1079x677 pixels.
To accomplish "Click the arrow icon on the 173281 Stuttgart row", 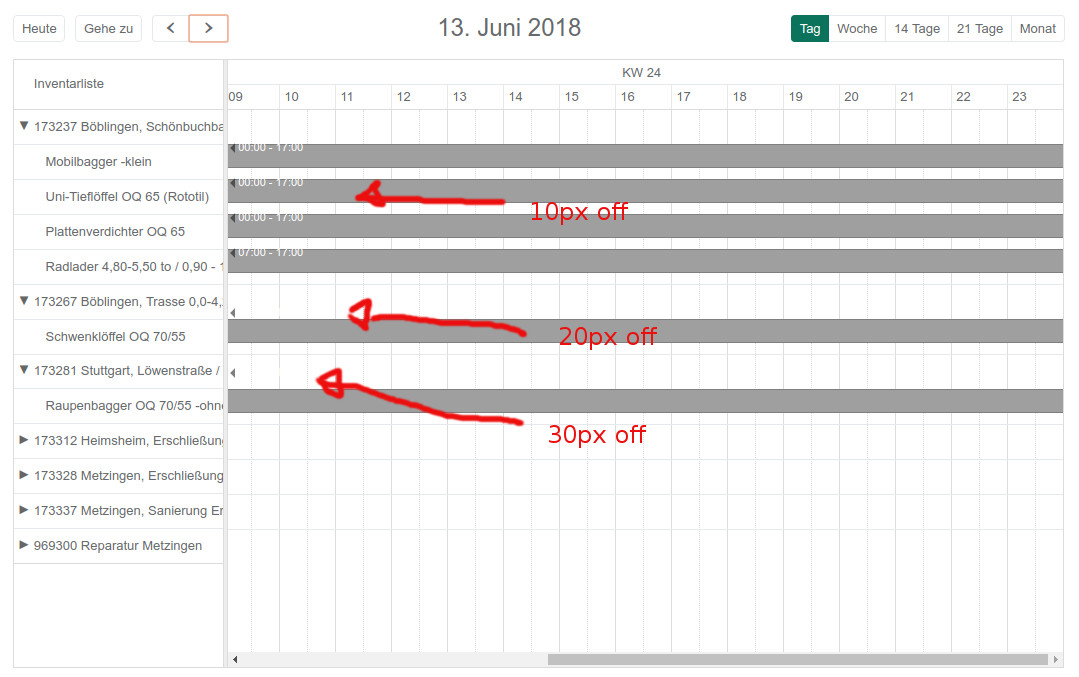I will 233,372.
